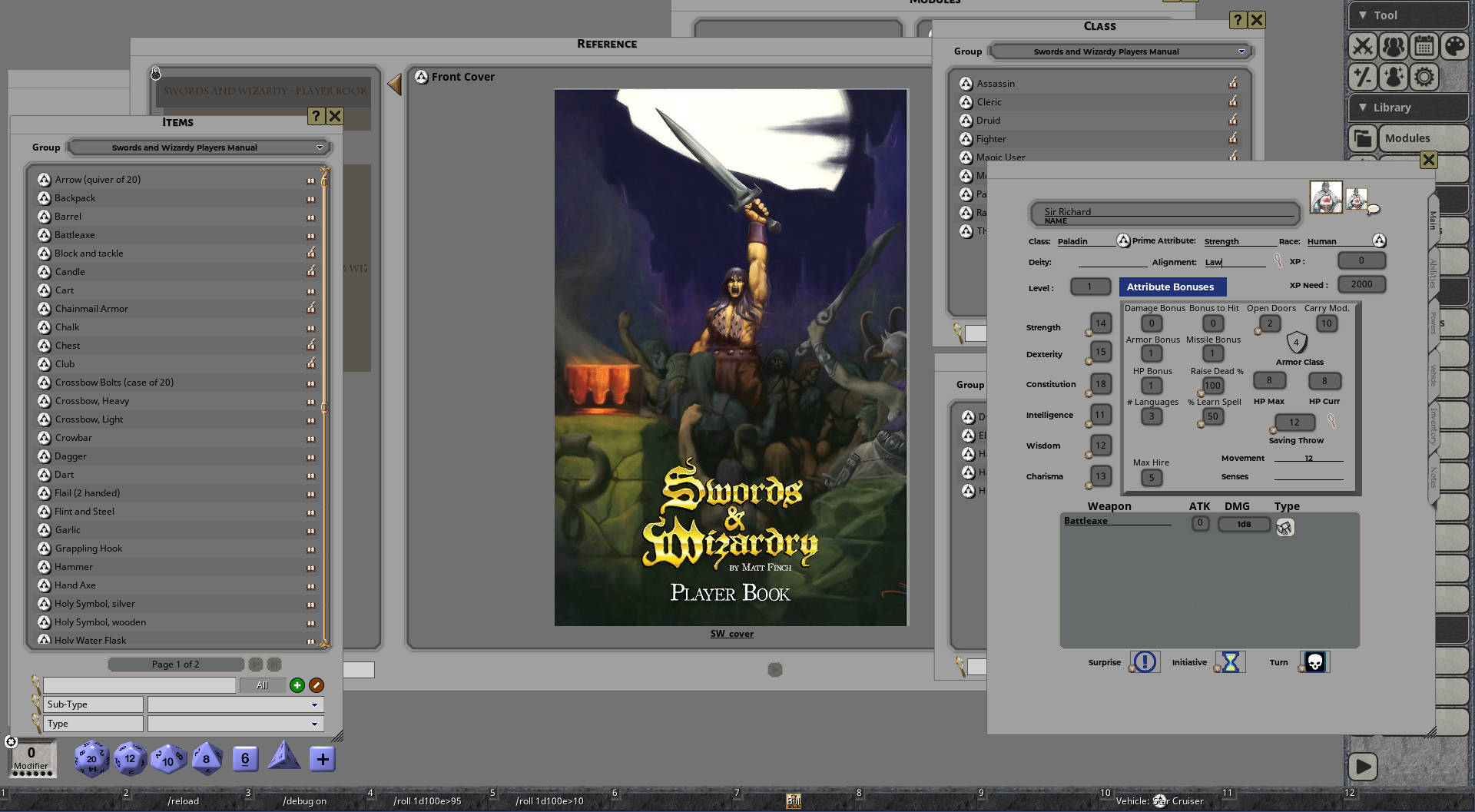
Task: Click the green add item button
Action: coord(297,685)
